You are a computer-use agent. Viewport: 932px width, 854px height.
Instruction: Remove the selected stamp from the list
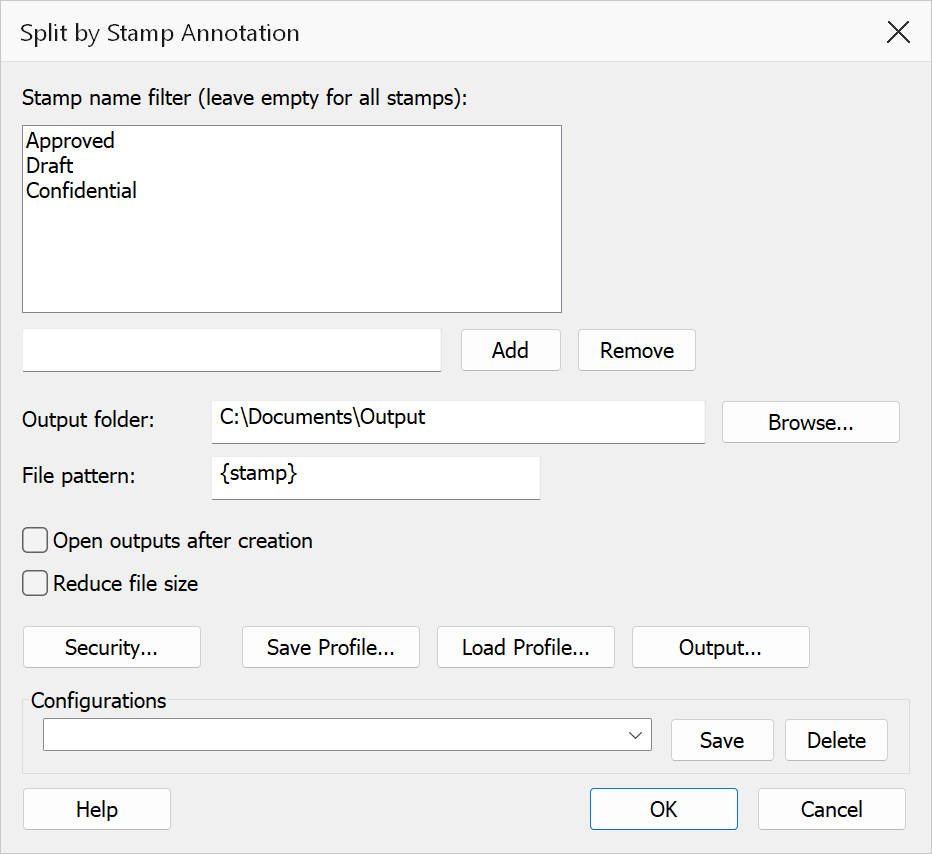pos(637,350)
